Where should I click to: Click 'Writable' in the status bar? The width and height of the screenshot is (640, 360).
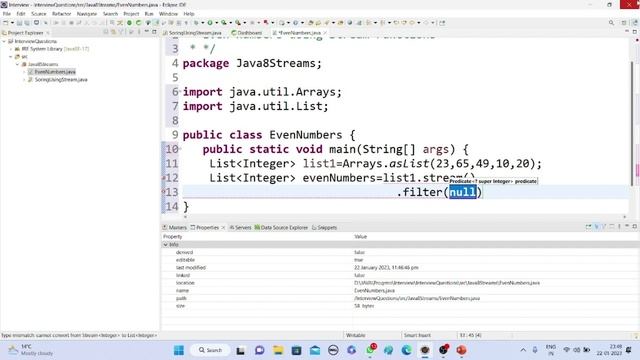[x=356, y=336]
